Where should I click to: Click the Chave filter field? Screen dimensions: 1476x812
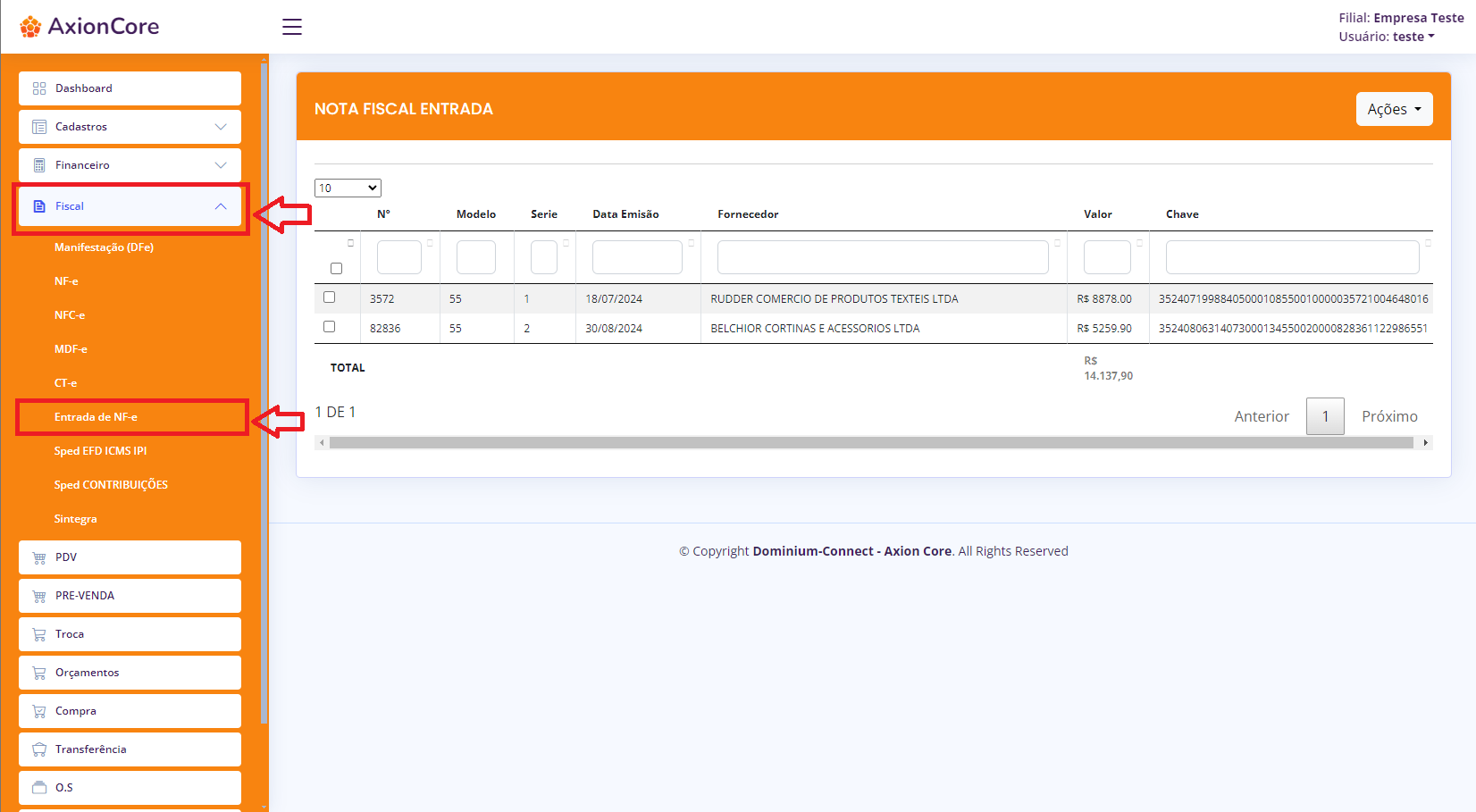1292,257
